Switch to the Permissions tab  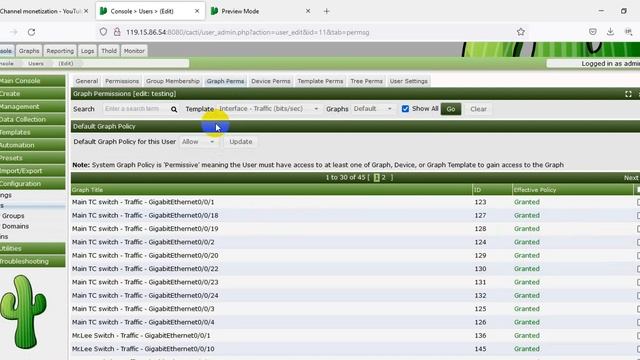(122, 81)
